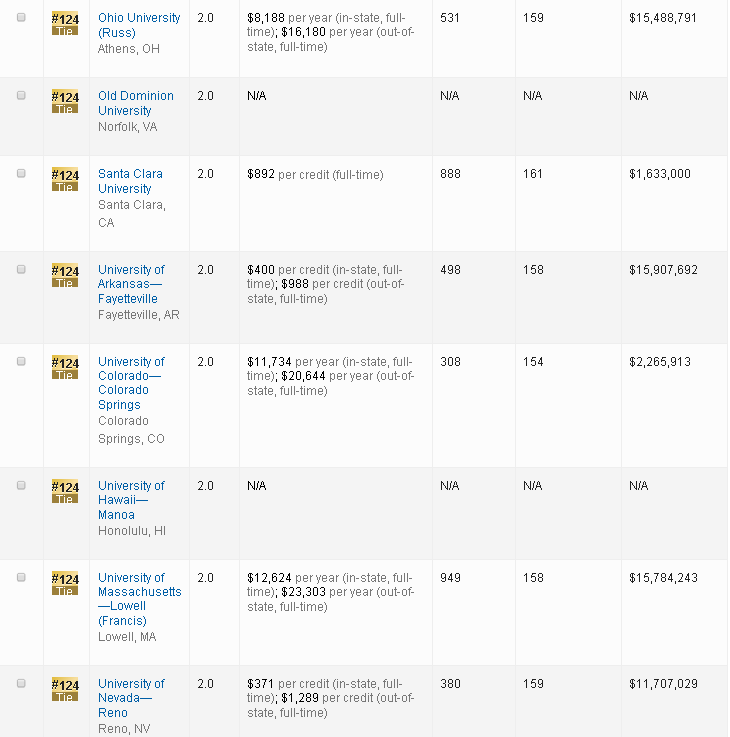Check the Ohio University (Russ) checkbox
Screen dimensions: 730x737
[21, 17]
